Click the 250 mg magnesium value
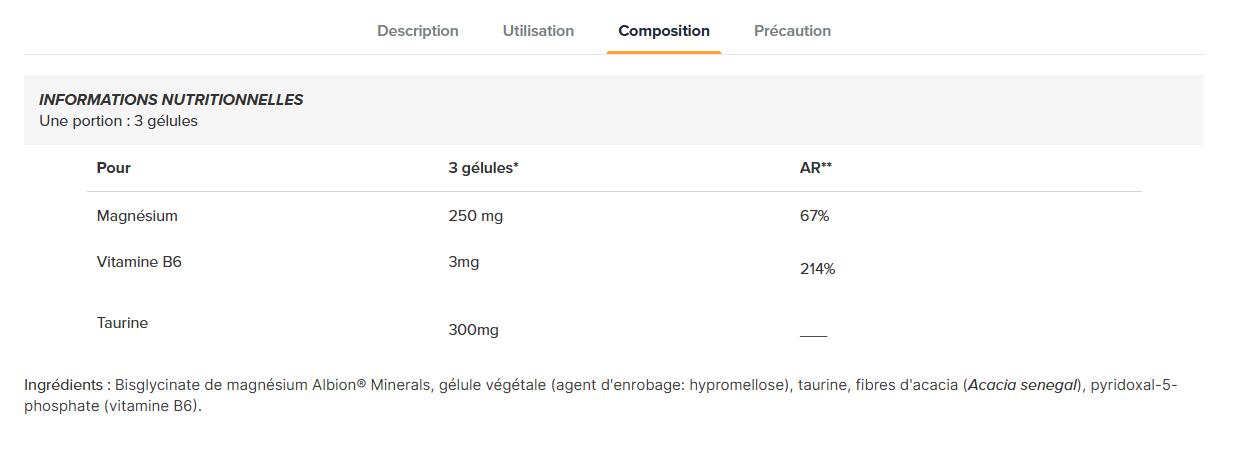The width and height of the screenshot is (1241, 459). tap(476, 216)
